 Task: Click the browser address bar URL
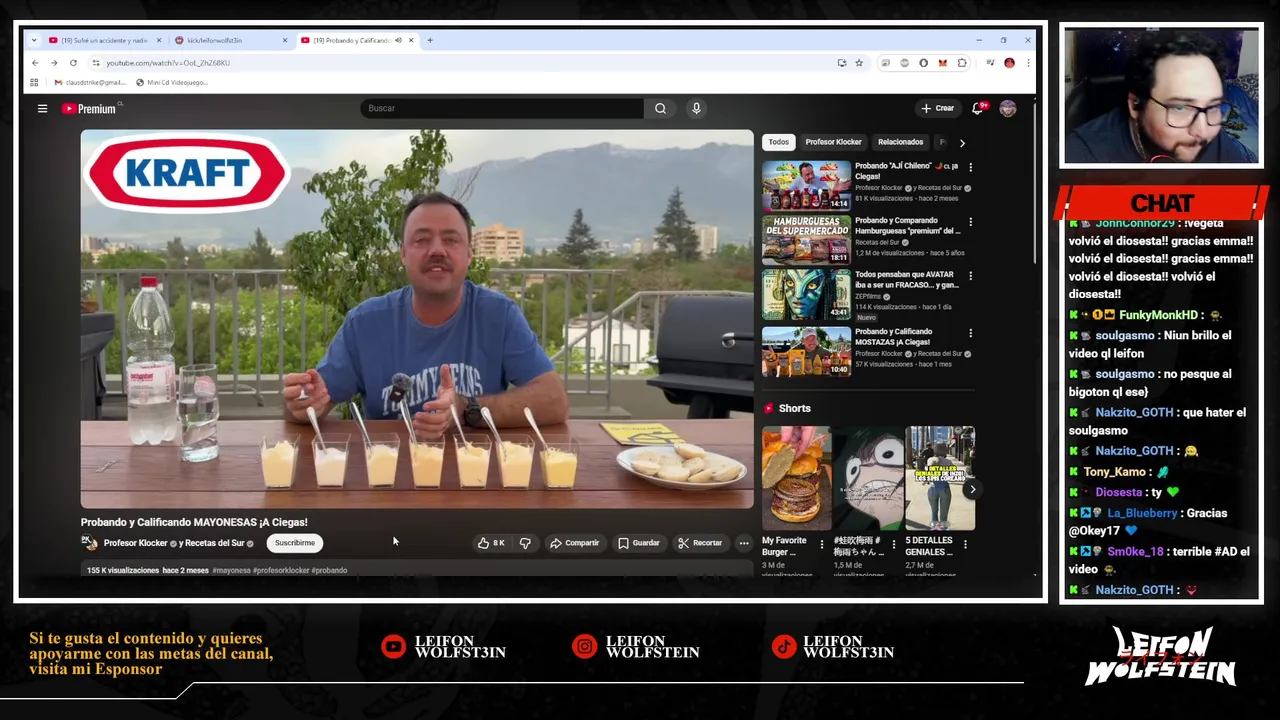(168, 63)
